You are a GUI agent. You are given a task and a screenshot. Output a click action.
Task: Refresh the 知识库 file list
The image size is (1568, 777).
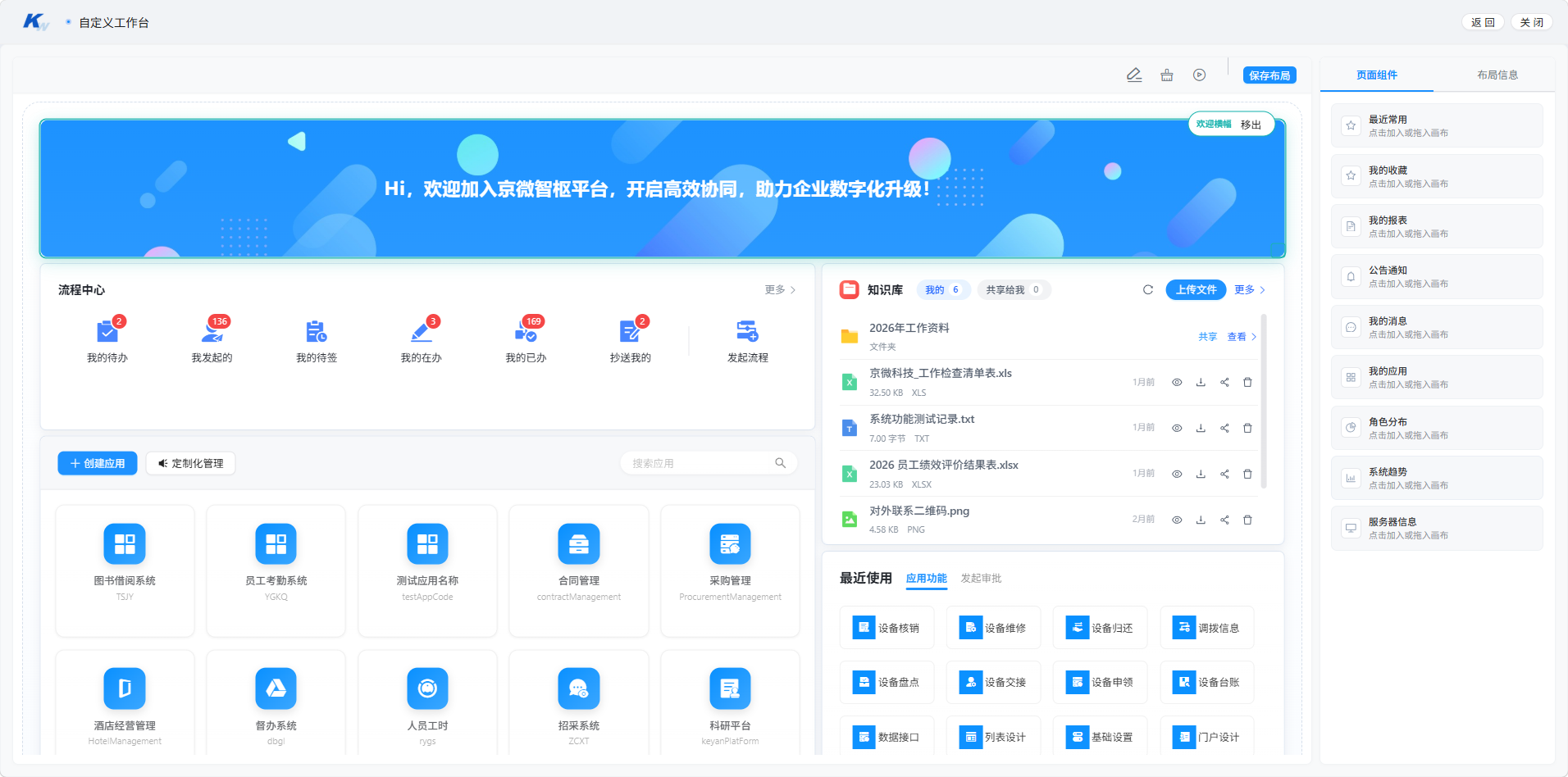click(x=1148, y=289)
